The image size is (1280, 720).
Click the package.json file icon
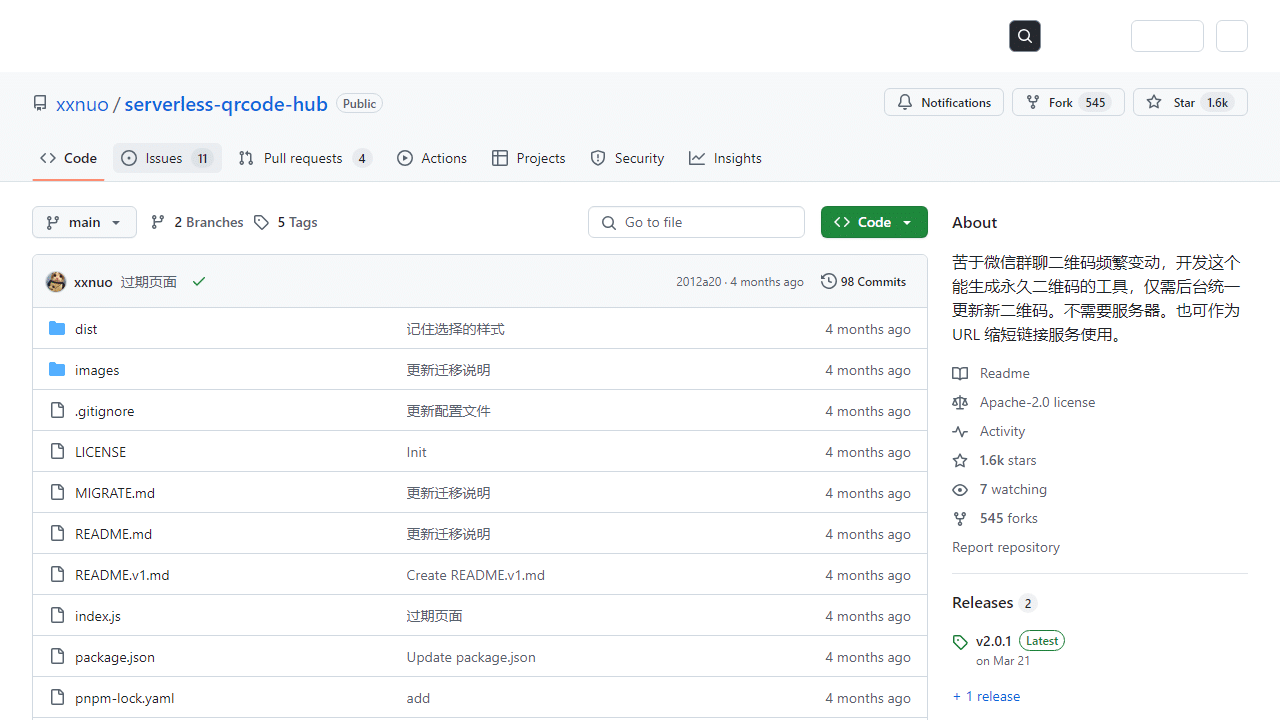tap(57, 657)
